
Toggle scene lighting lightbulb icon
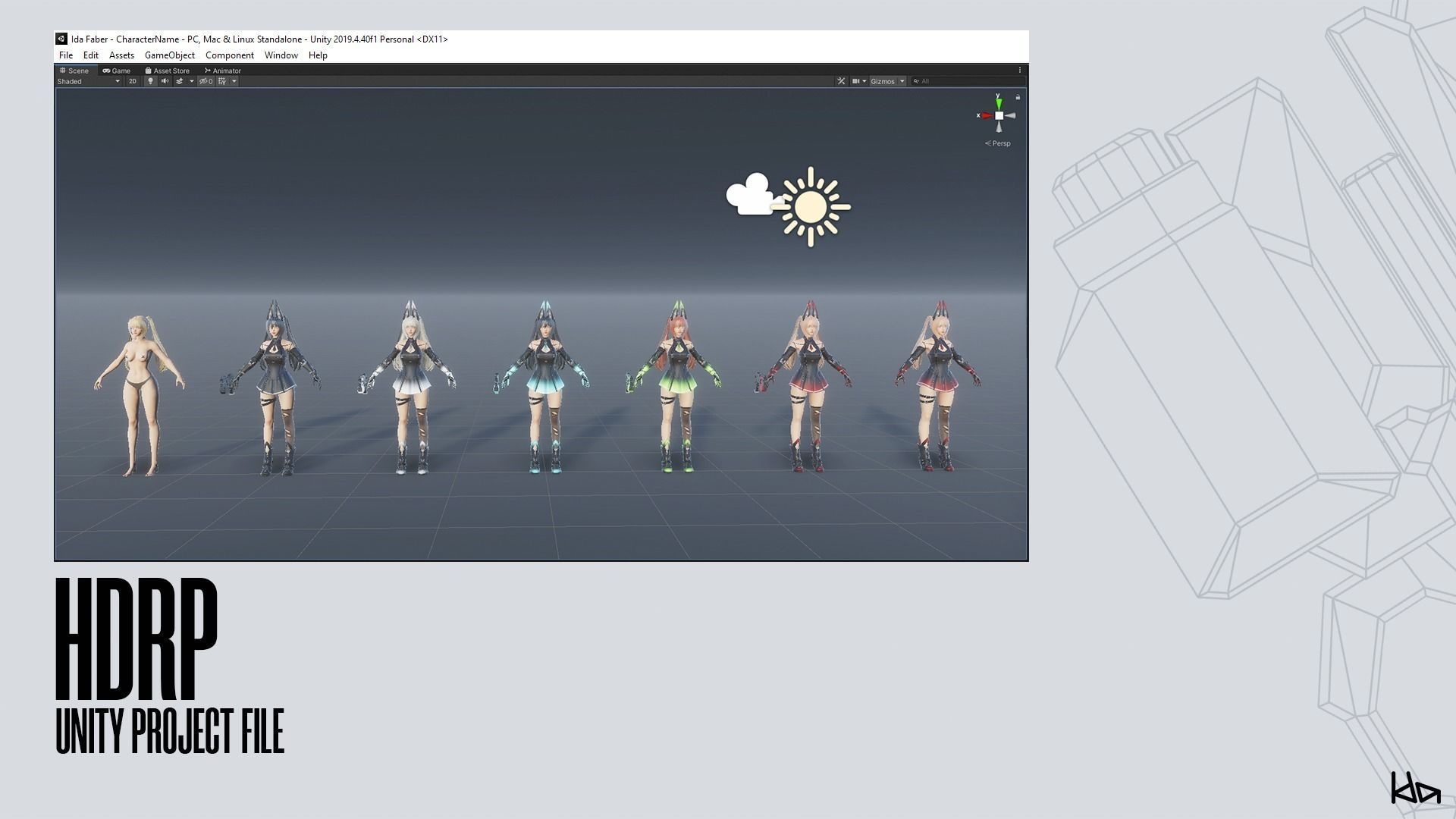click(x=150, y=81)
